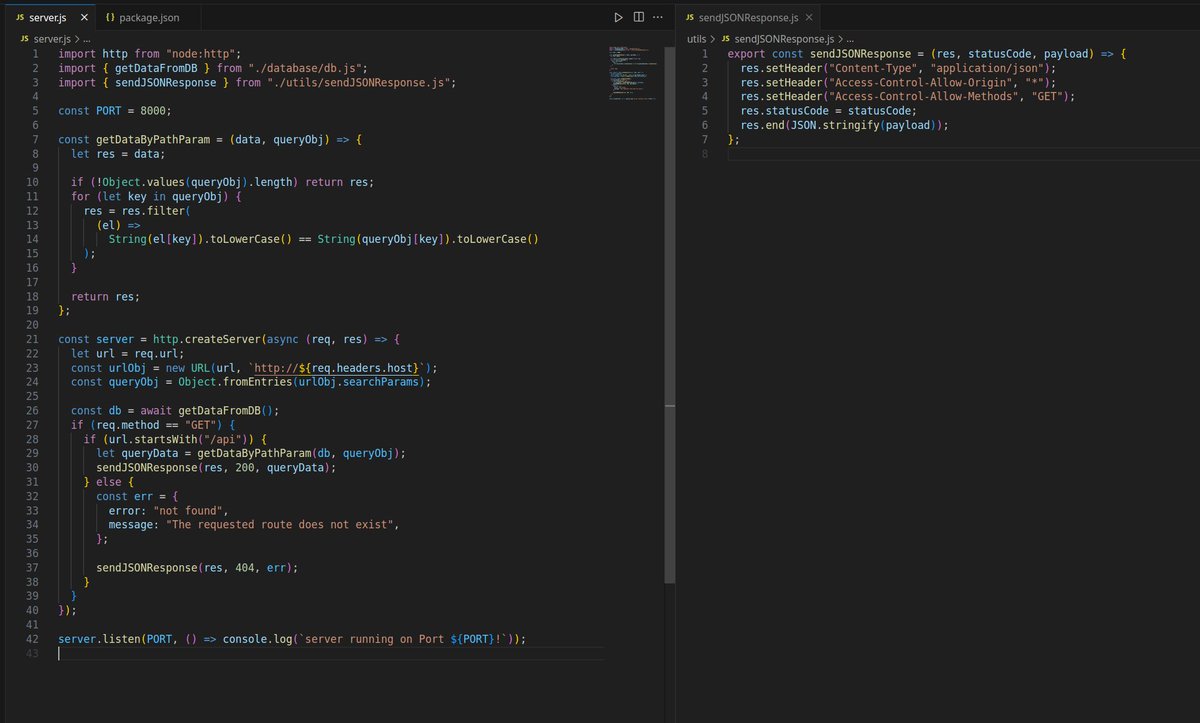1200x723 pixels.
Task: Click the getDataByPathParam definition on line 7
Action: click(x=152, y=139)
